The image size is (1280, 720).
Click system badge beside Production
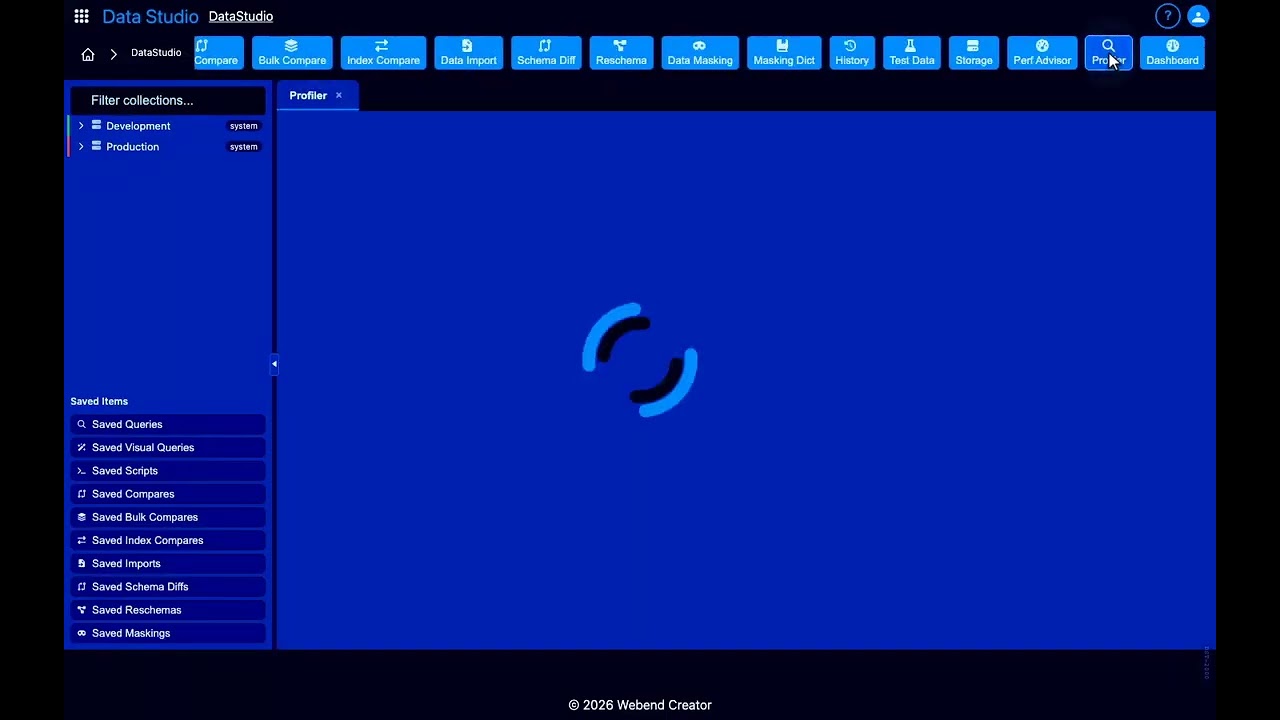pos(244,147)
